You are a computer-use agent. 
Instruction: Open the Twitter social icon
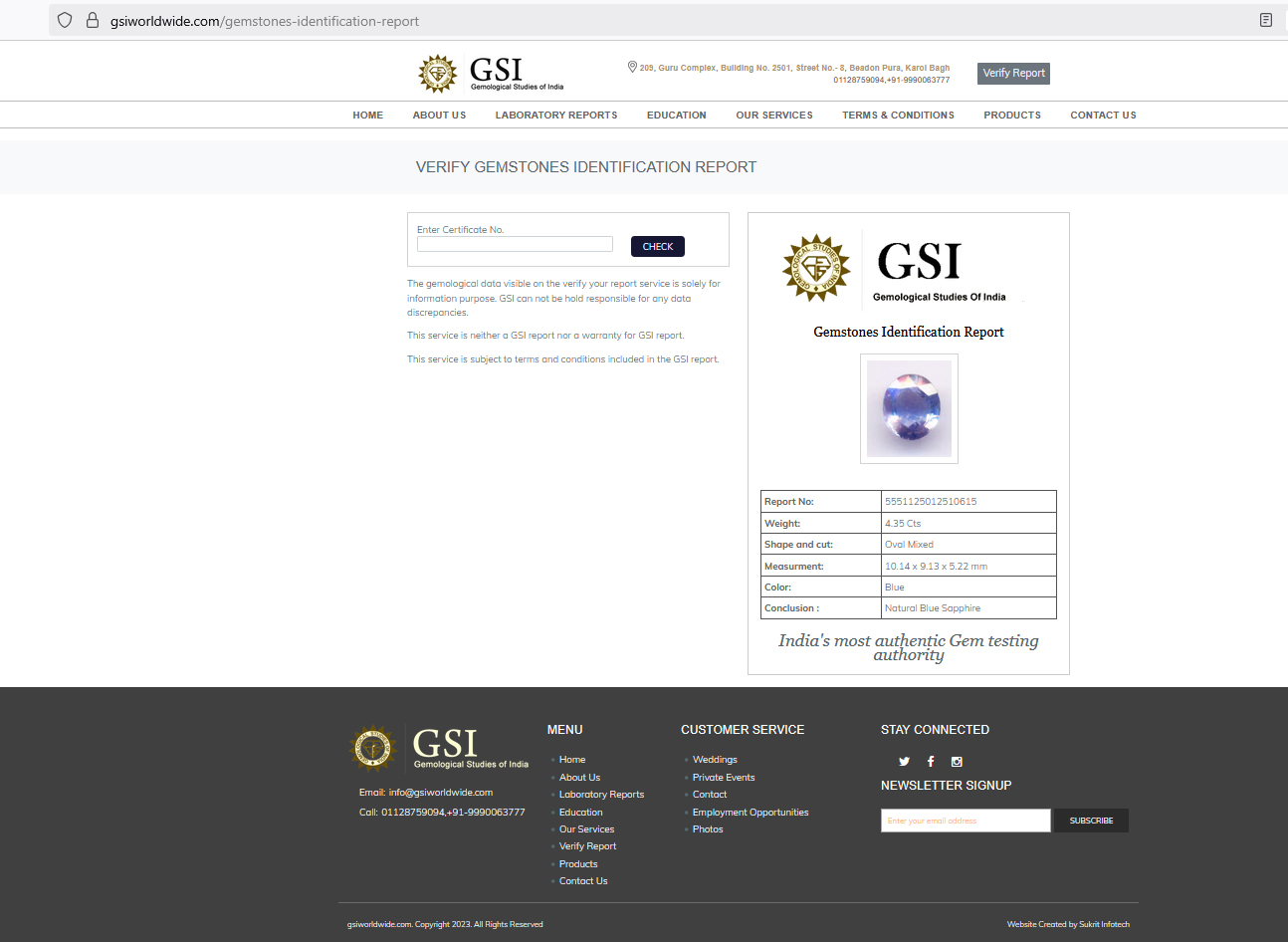[x=904, y=762]
